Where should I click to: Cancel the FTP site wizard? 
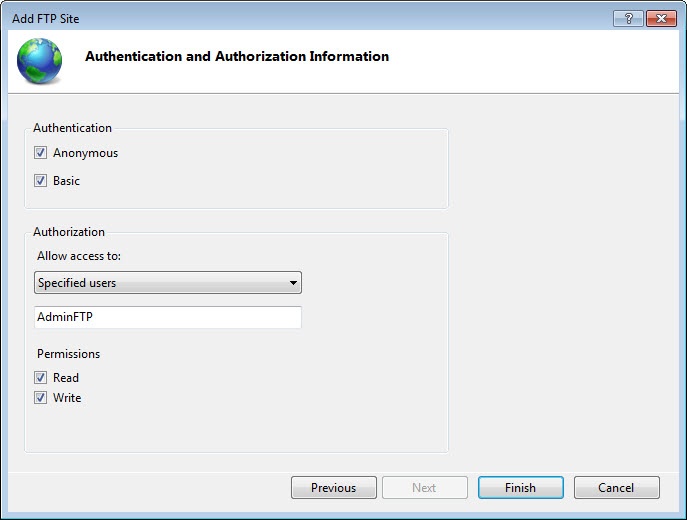click(616, 488)
